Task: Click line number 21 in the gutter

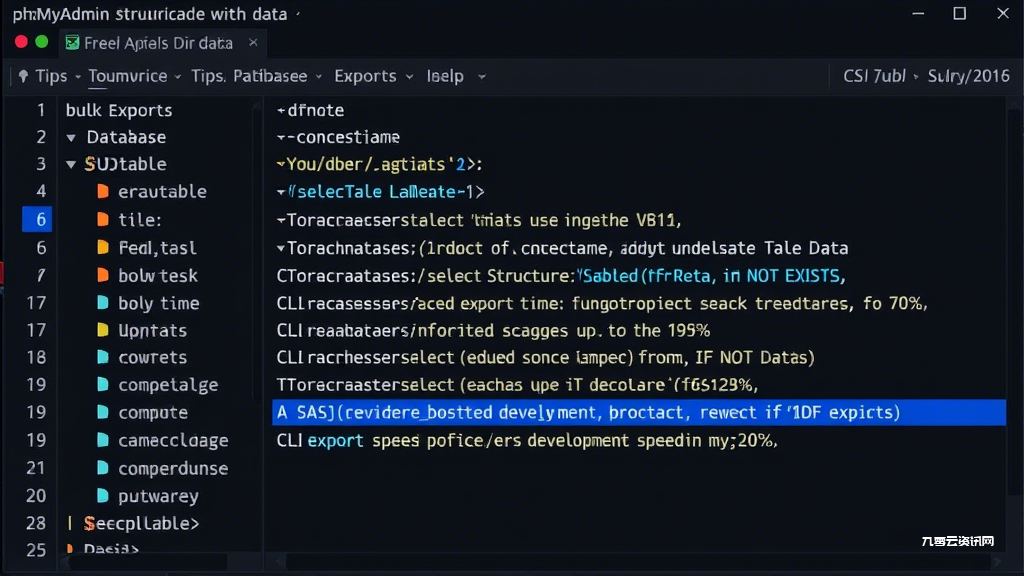Action: coord(36,468)
